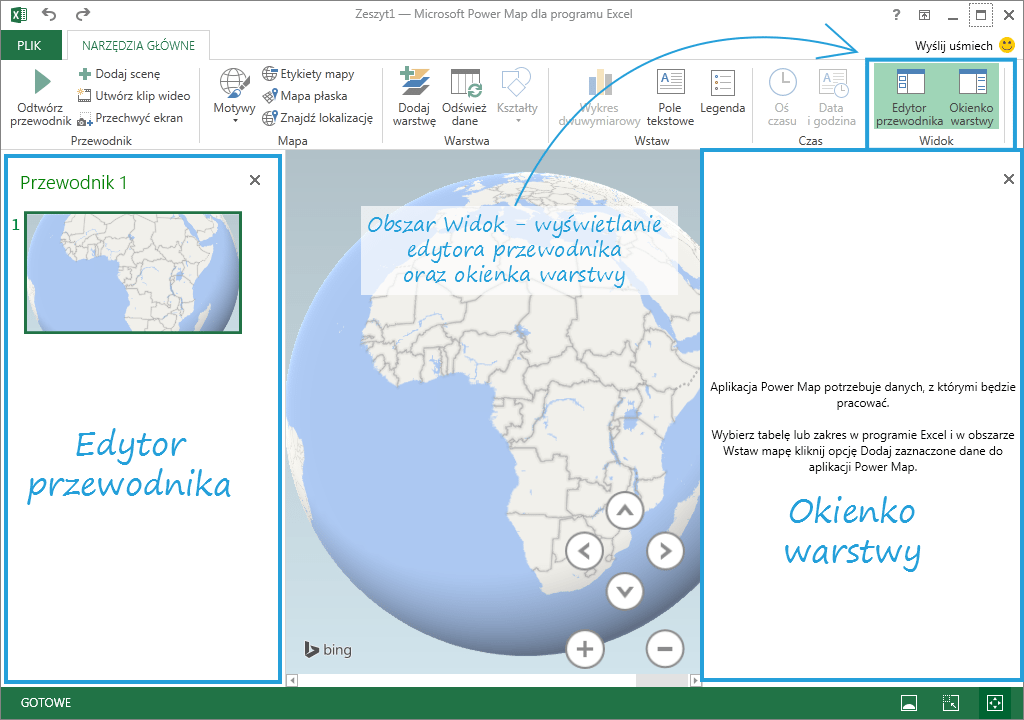The image size is (1024, 720).
Task: Click Odtwórz przewodnik play icon
Action: click(41, 83)
